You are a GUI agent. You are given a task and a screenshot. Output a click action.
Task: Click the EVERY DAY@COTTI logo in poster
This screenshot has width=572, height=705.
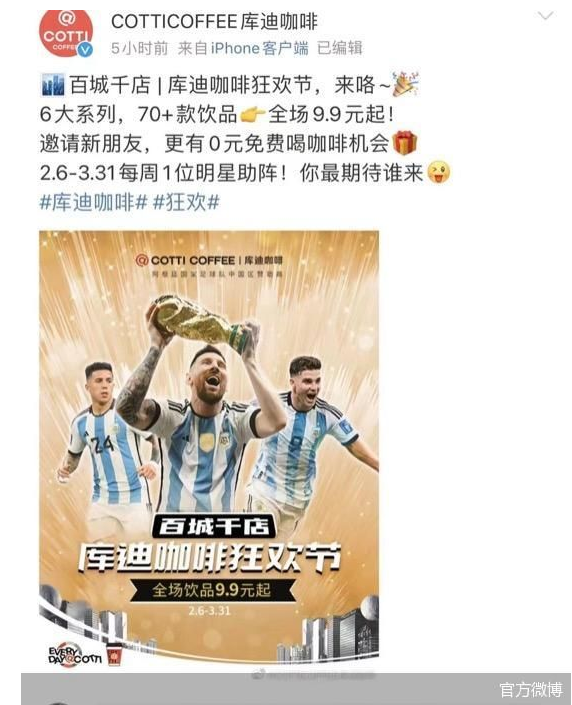(75, 654)
